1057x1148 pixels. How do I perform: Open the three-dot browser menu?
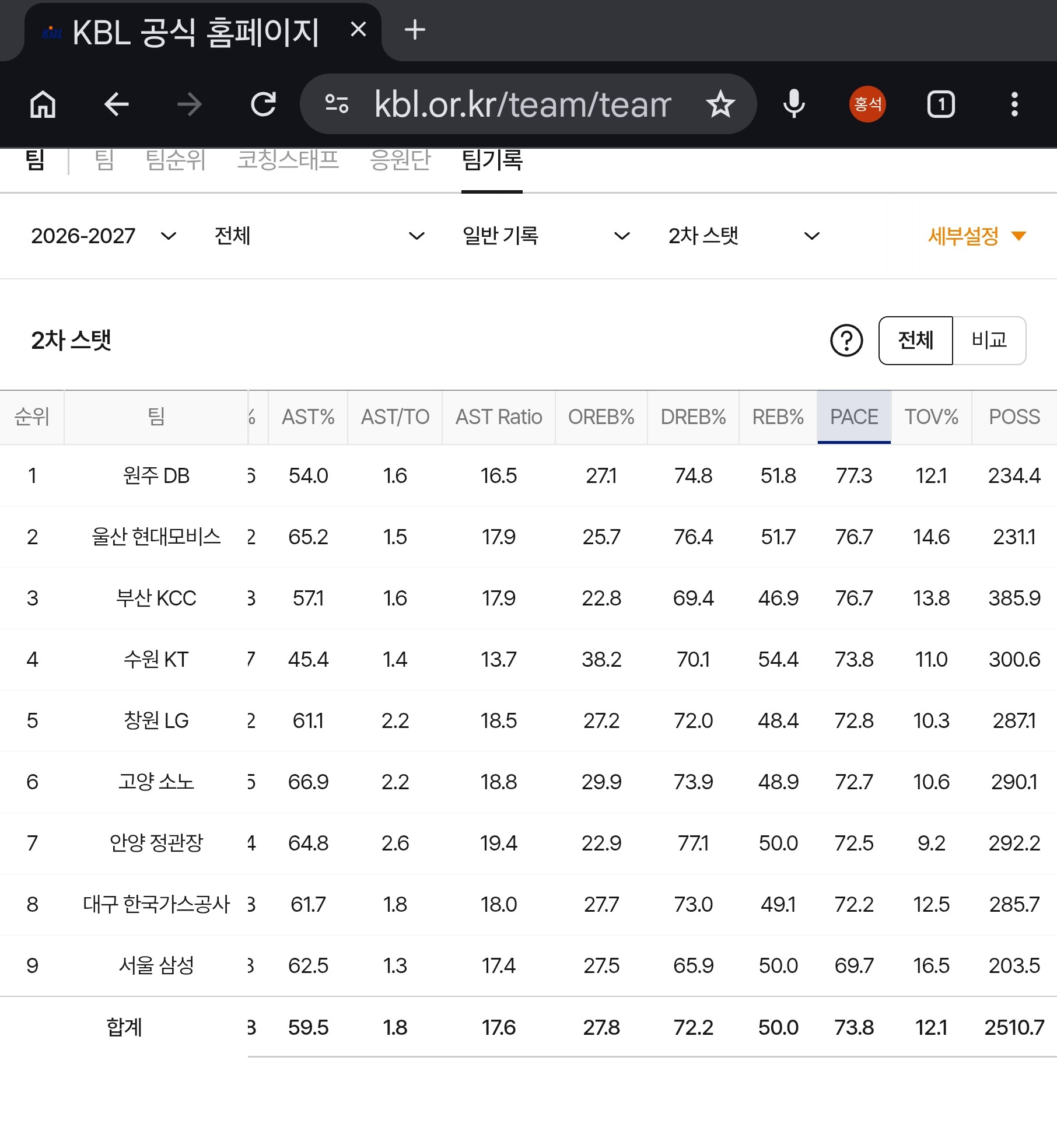tap(1014, 104)
